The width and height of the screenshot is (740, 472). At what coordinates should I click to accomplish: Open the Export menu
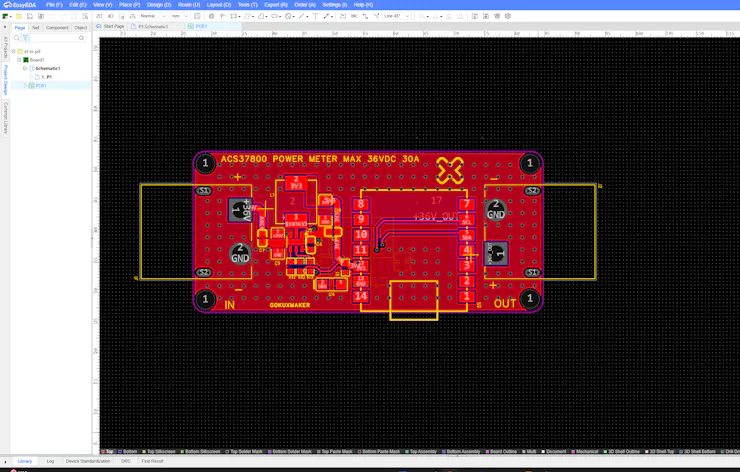276,5
